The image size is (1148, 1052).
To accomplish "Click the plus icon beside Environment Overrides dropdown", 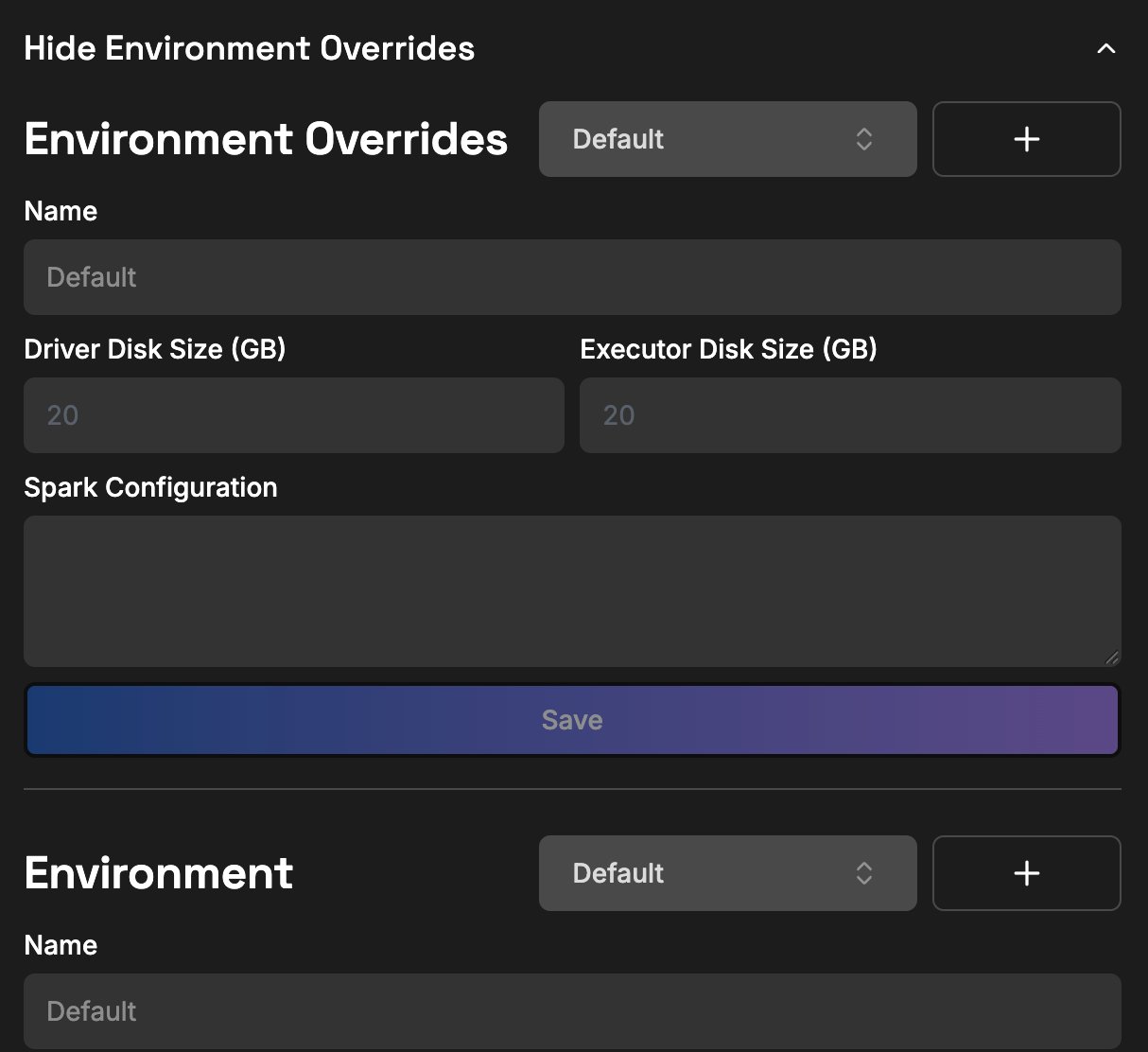I will [1026, 139].
